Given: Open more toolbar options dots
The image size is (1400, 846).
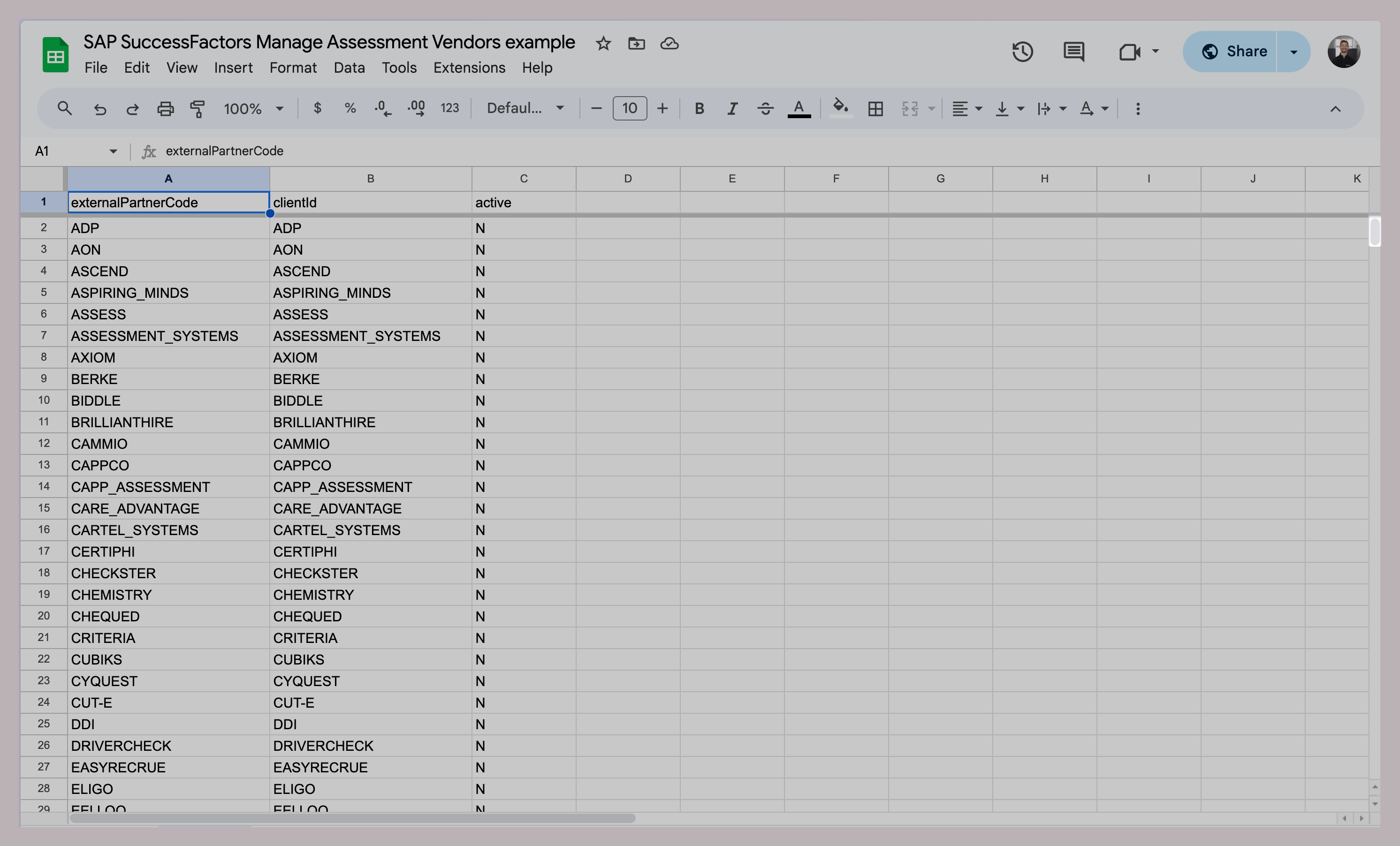Looking at the screenshot, I should click(x=1137, y=108).
